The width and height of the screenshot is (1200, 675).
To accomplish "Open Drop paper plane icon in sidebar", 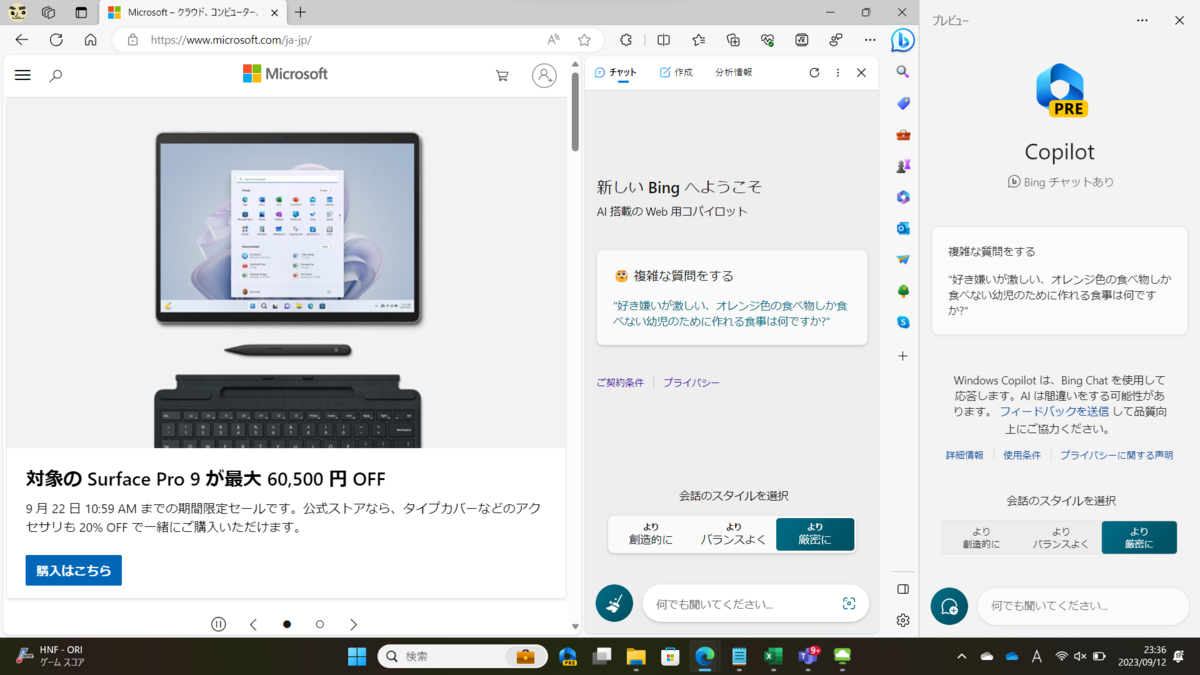I will [x=903, y=260].
